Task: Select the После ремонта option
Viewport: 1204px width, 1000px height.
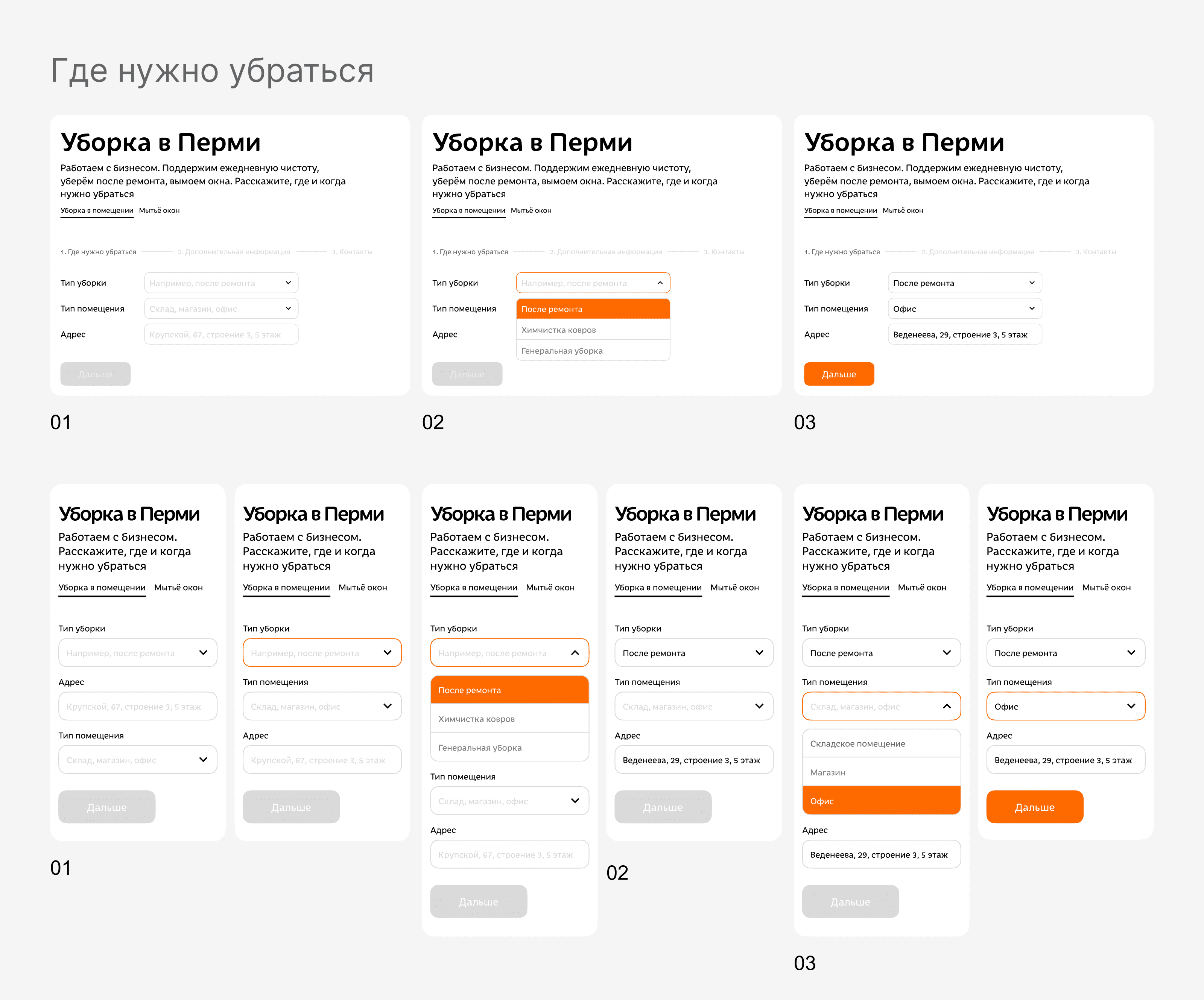Action: pyautogui.click(x=593, y=309)
